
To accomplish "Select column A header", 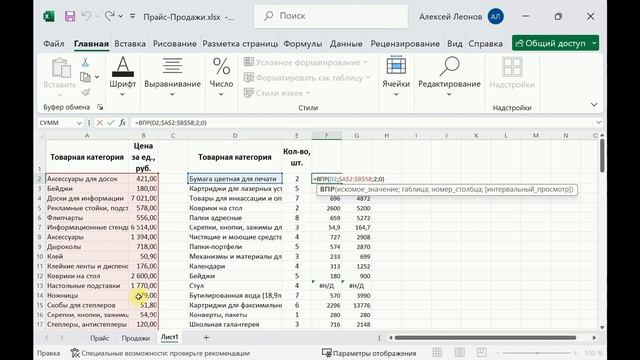I will click(x=87, y=136).
